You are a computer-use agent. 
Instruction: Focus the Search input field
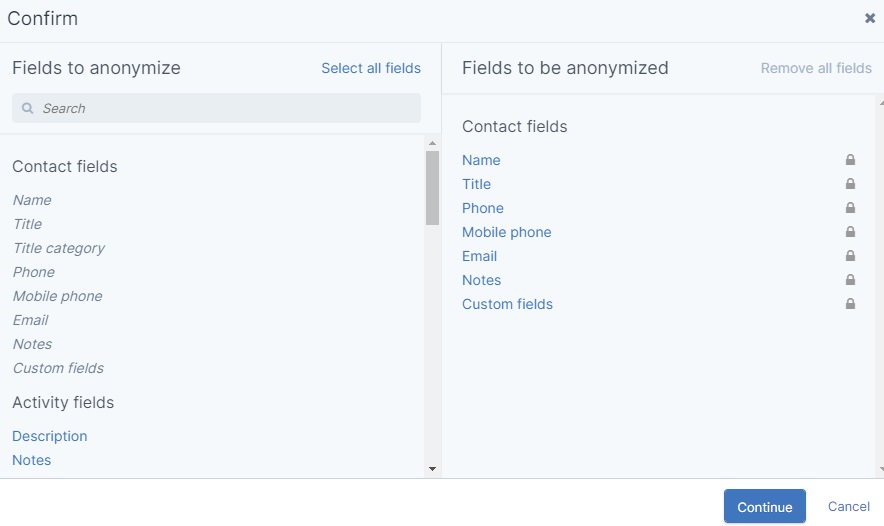[x=216, y=108]
